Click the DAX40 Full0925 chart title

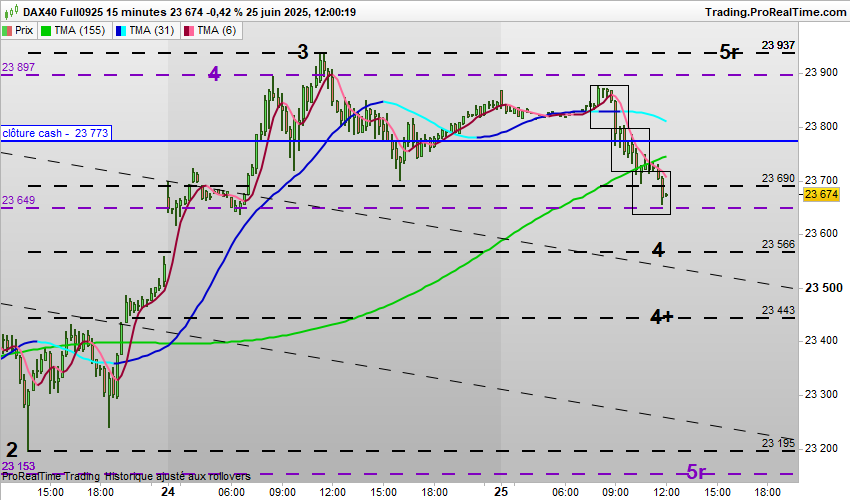tap(64, 12)
